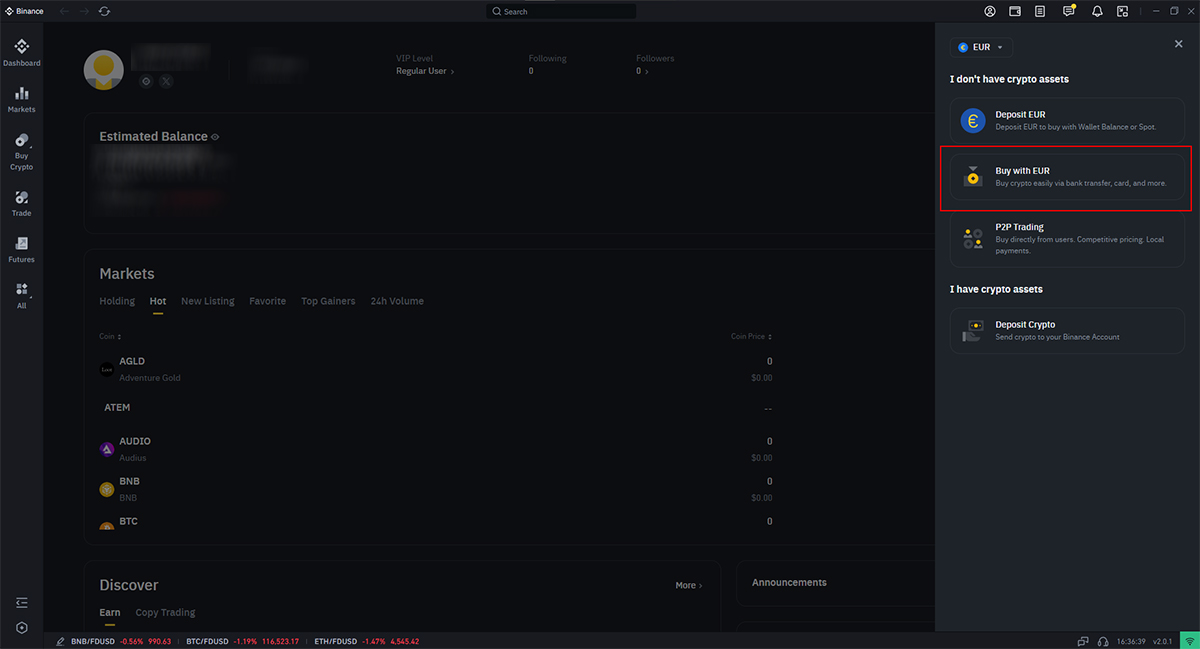The image size is (1200, 649).
Task: Open the ATEM market row
Action: click(436, 408)
